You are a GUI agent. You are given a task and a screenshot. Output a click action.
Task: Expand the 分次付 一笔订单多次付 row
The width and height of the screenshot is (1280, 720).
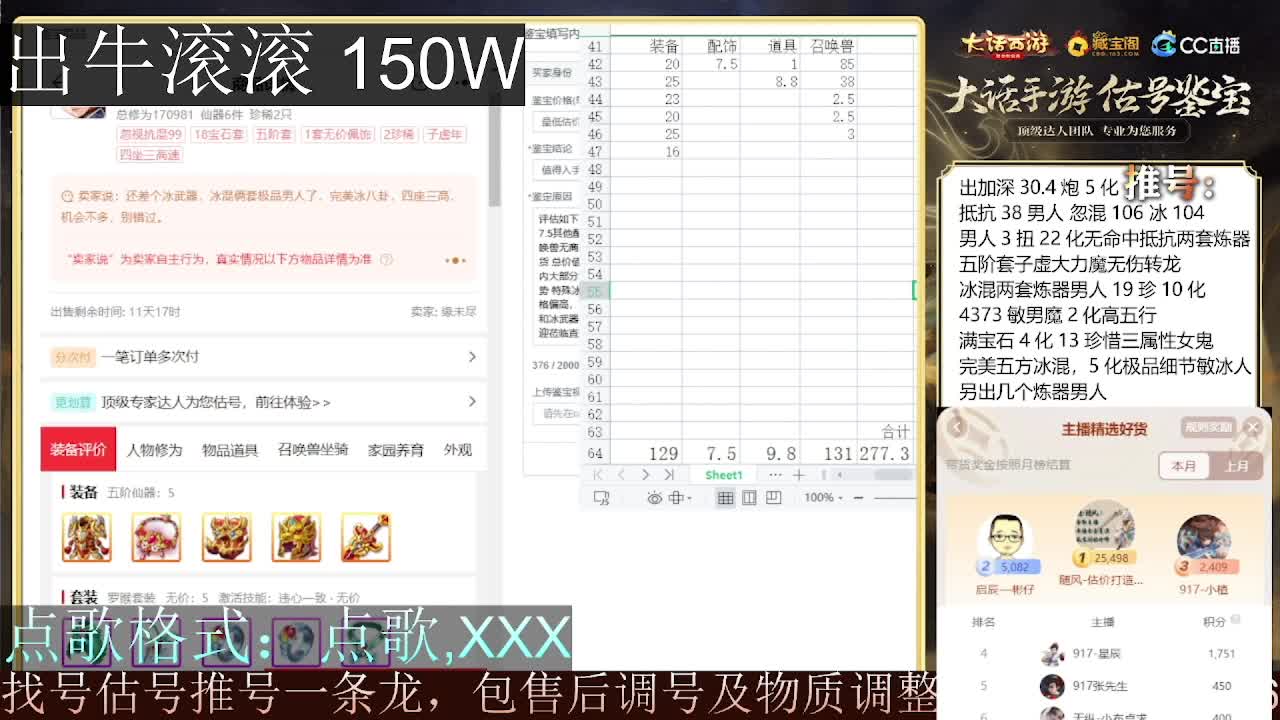tap(264, 356)
